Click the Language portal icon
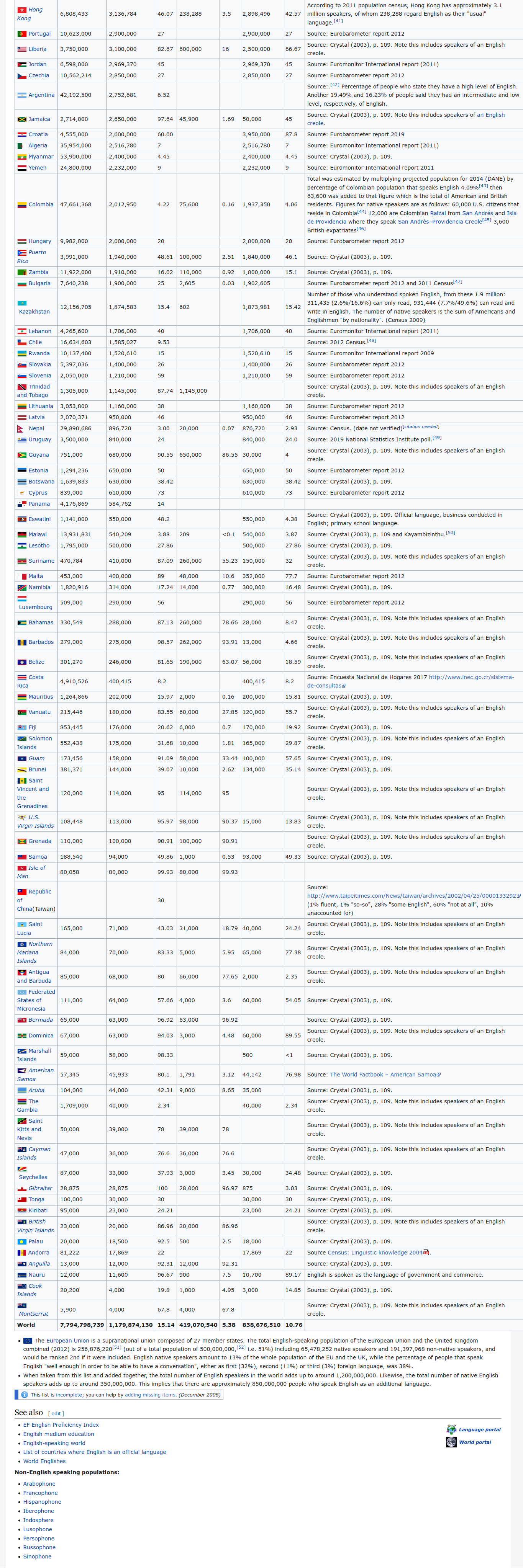Screen dimensions: 523x1568 point(451,1429)
